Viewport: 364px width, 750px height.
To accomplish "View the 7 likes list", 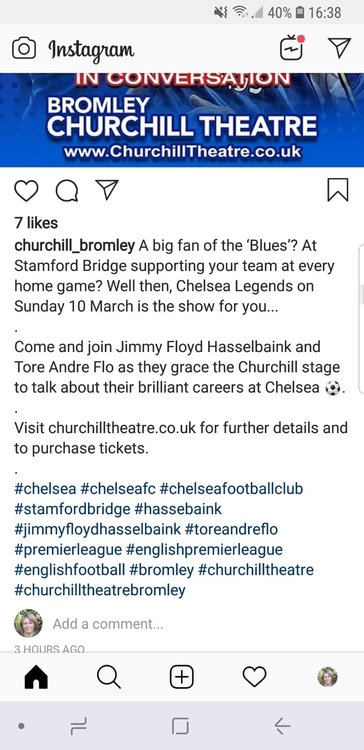I will click(36, 223).
